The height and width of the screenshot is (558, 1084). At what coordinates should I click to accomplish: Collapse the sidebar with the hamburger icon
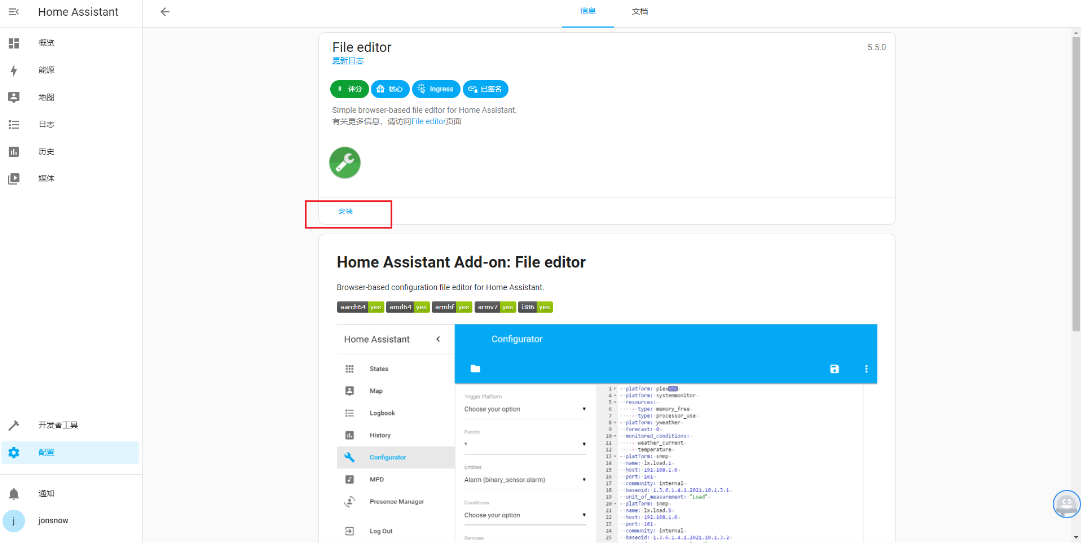click(14, 12)
